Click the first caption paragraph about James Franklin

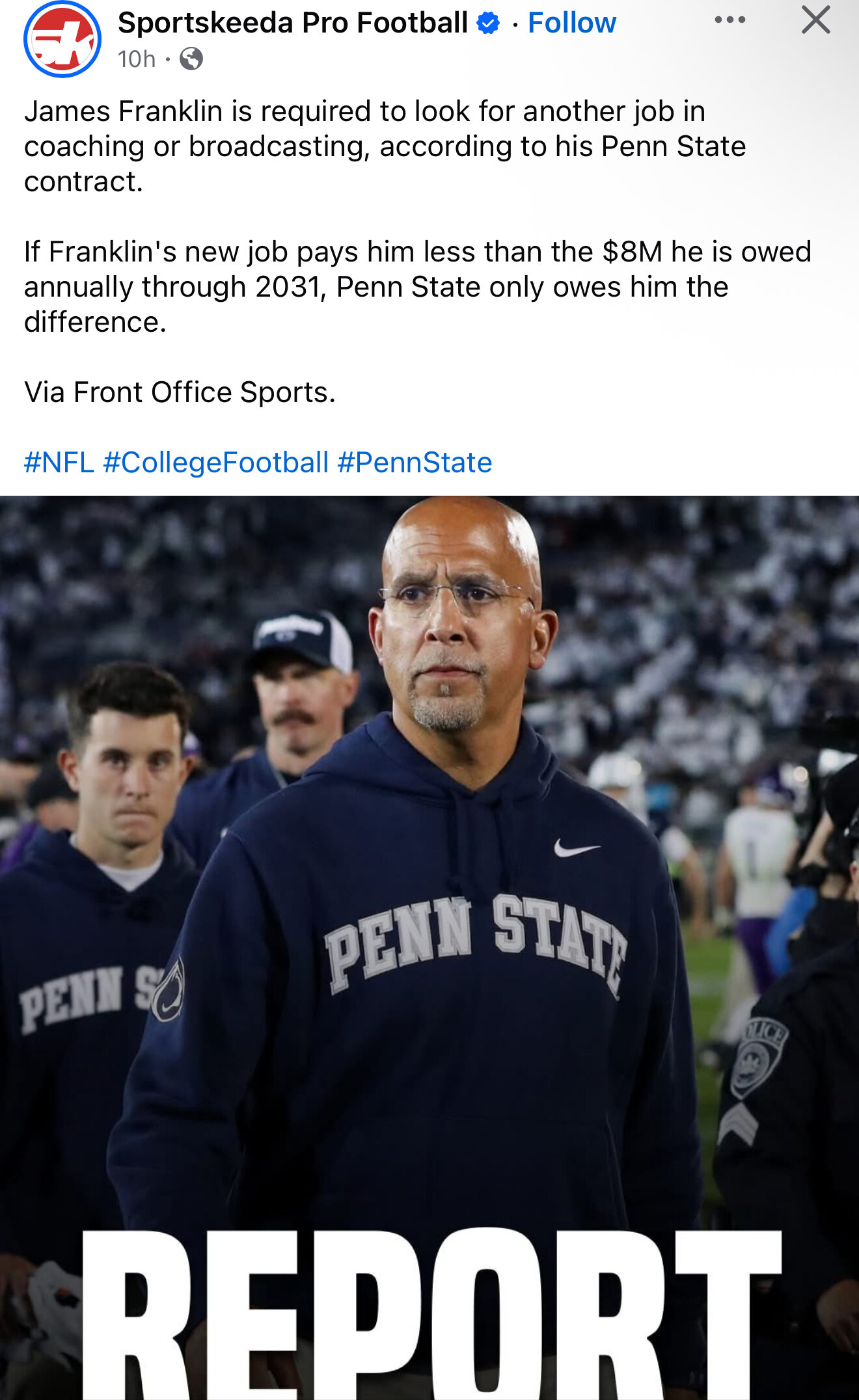tap(384, 146)
